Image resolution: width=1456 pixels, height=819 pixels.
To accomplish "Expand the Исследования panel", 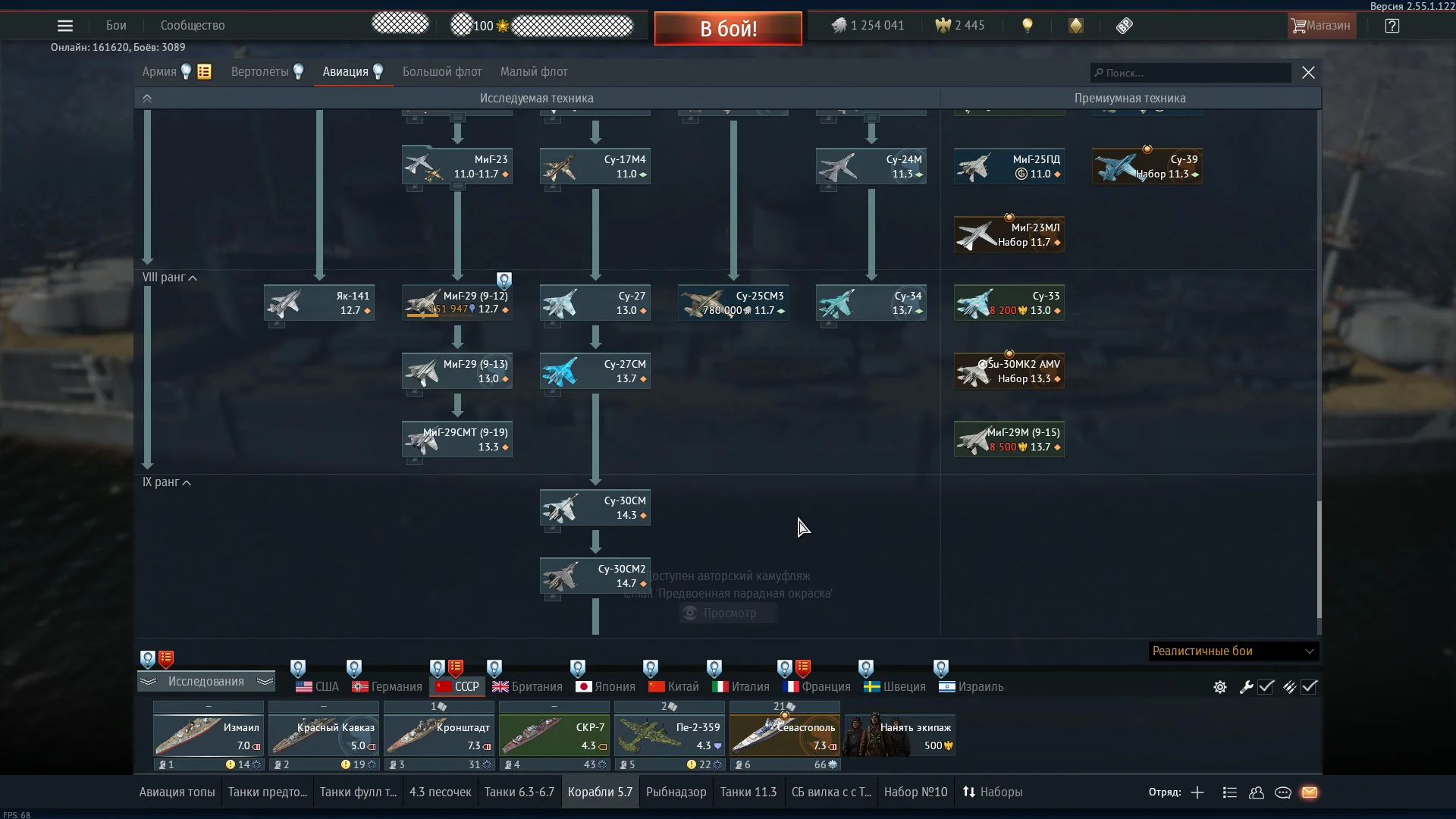I will [x=206, y=681].
